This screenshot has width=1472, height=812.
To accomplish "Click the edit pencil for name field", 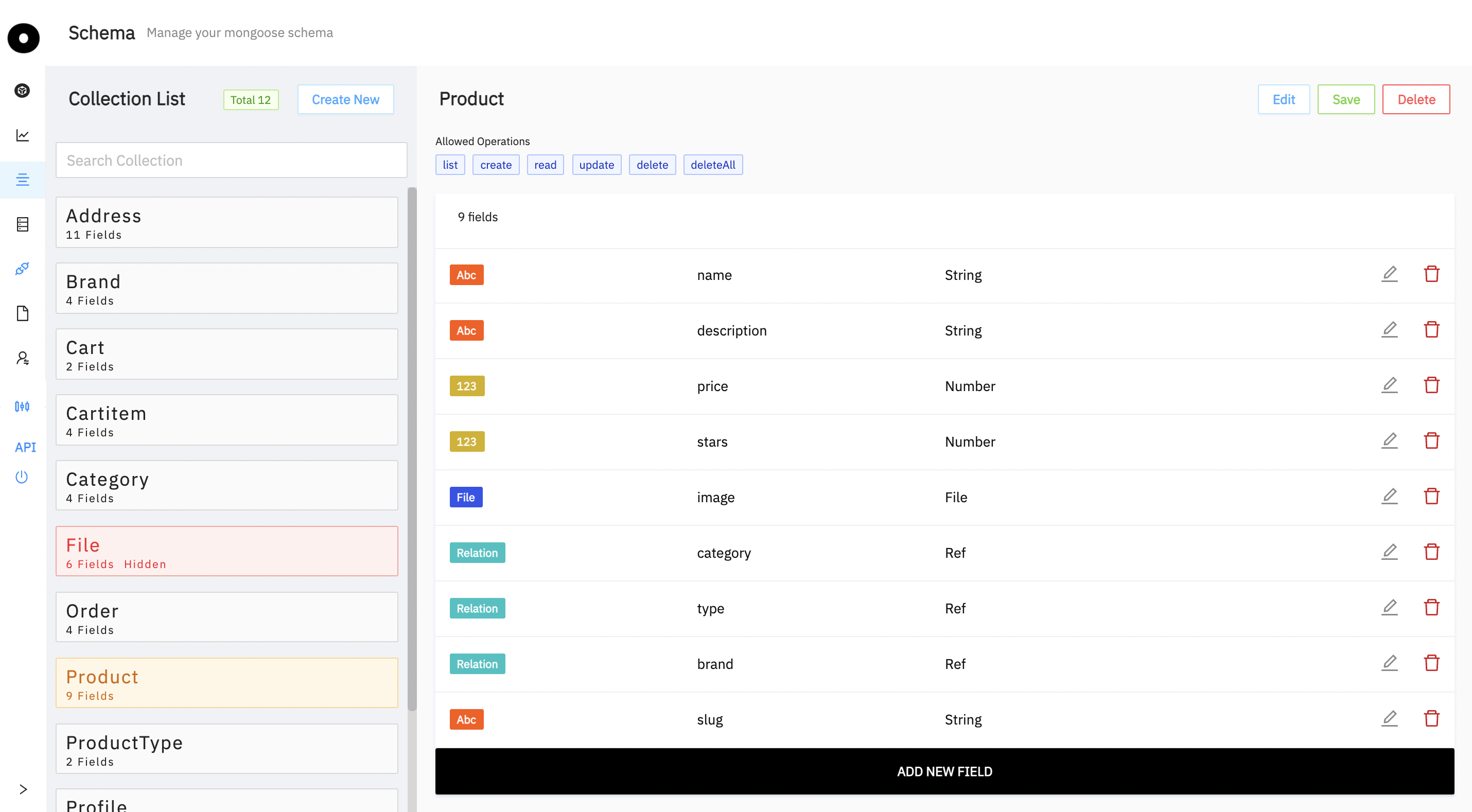I will click(1389, 274).
